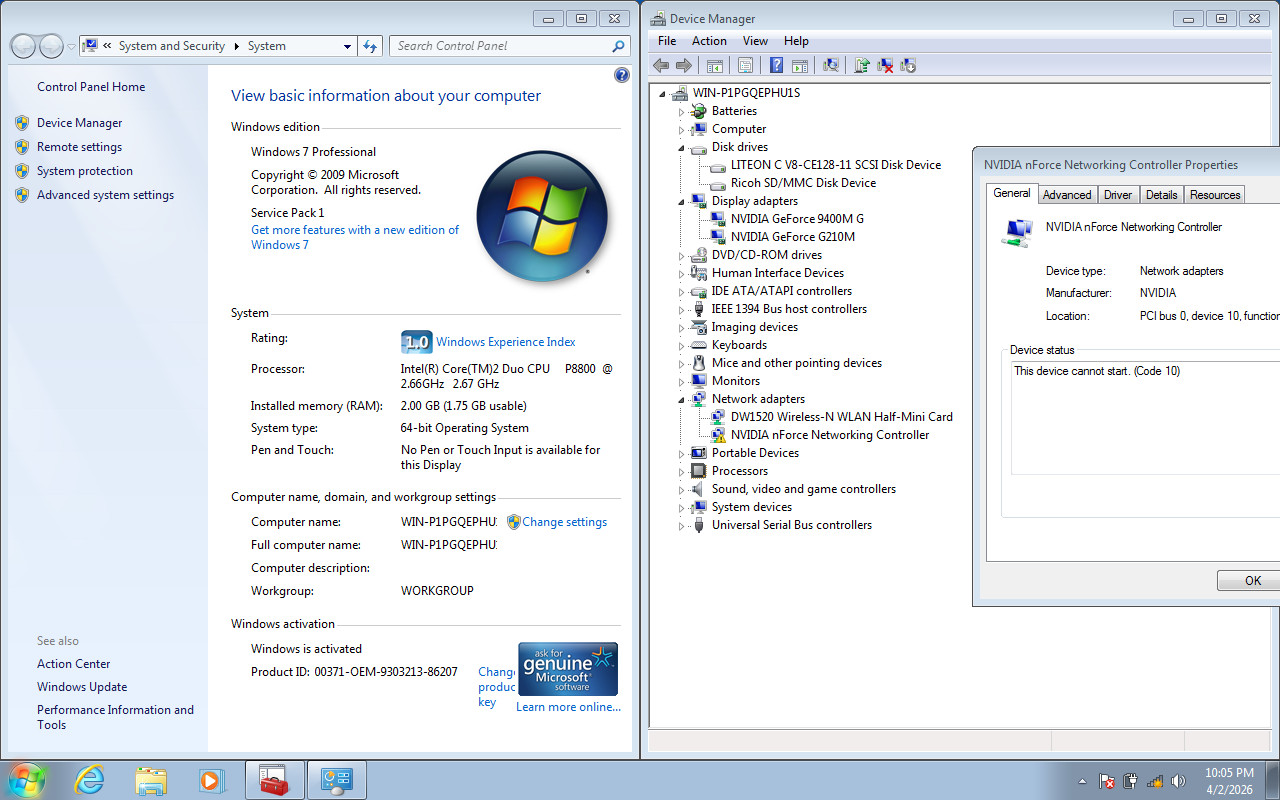This screenshot has width=1280, height=800.
Task: Open the Windows Start menu
Action: [27, 779]
